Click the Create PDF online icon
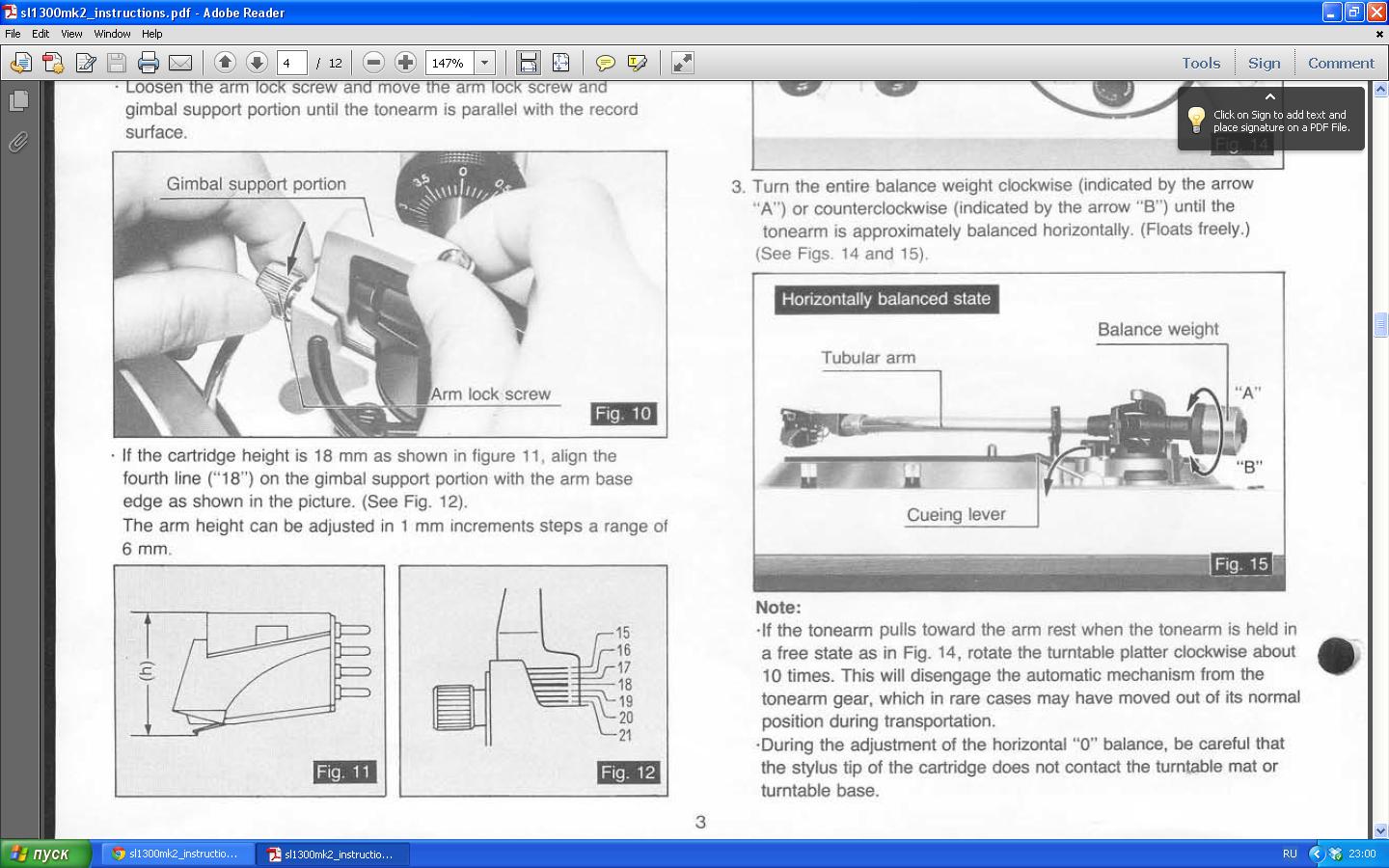1389x868 pixels. tap(53, 63)
